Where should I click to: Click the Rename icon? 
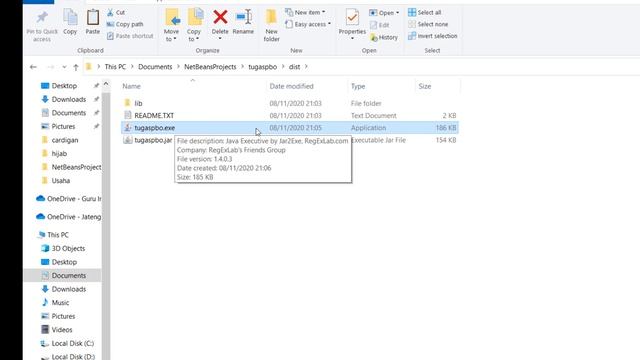coord(243,17)
